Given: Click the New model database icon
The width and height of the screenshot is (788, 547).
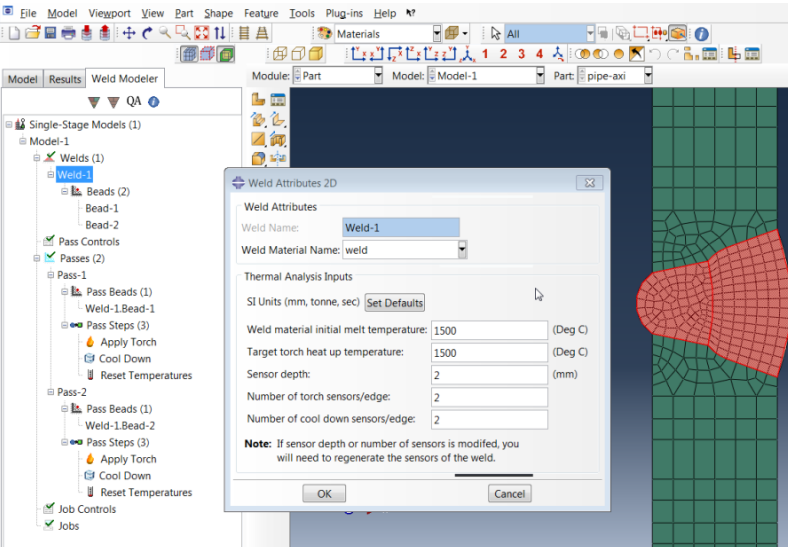Looking at the screenshot, I should [x=14, y=33].
